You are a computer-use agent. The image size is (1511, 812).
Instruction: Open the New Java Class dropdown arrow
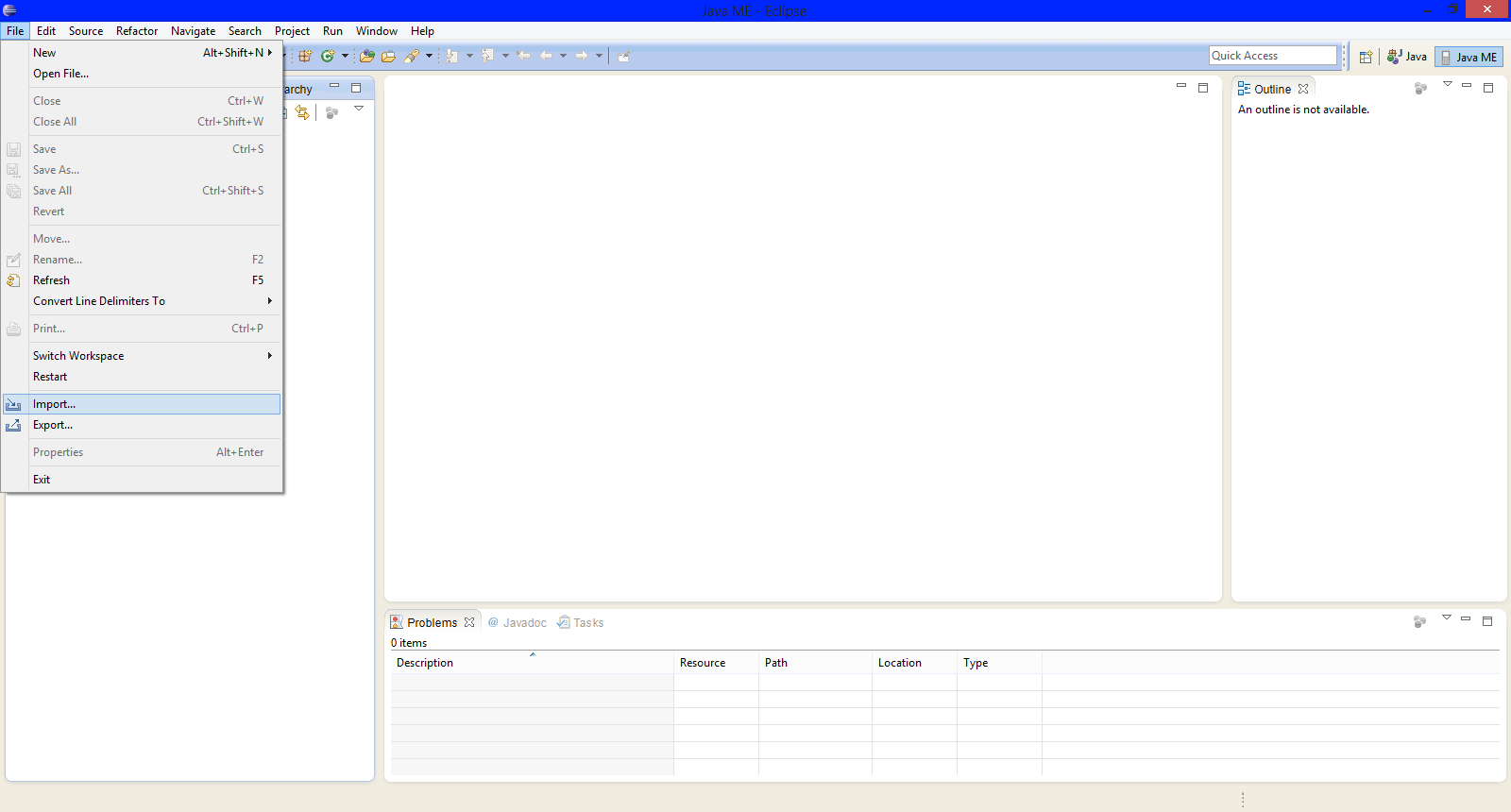[x=345, y=56]
